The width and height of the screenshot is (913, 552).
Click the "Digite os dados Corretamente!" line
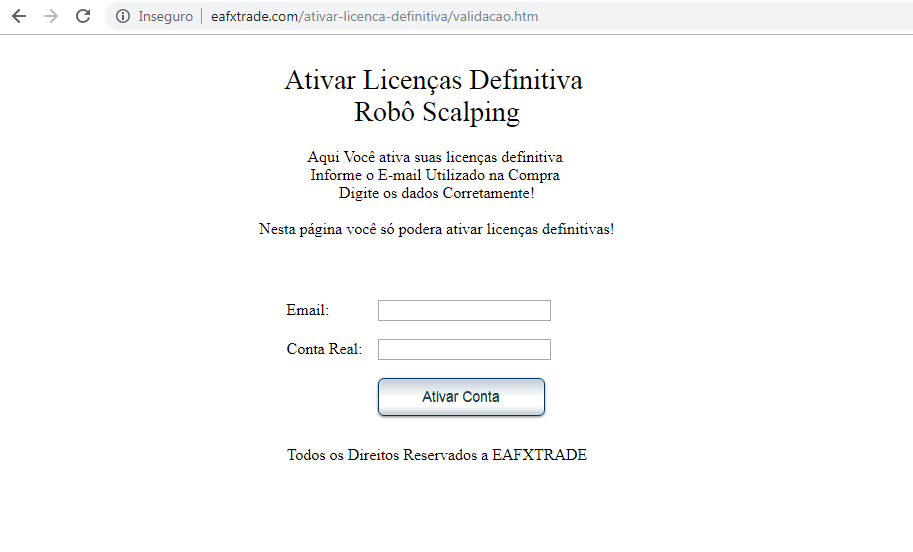436,193
